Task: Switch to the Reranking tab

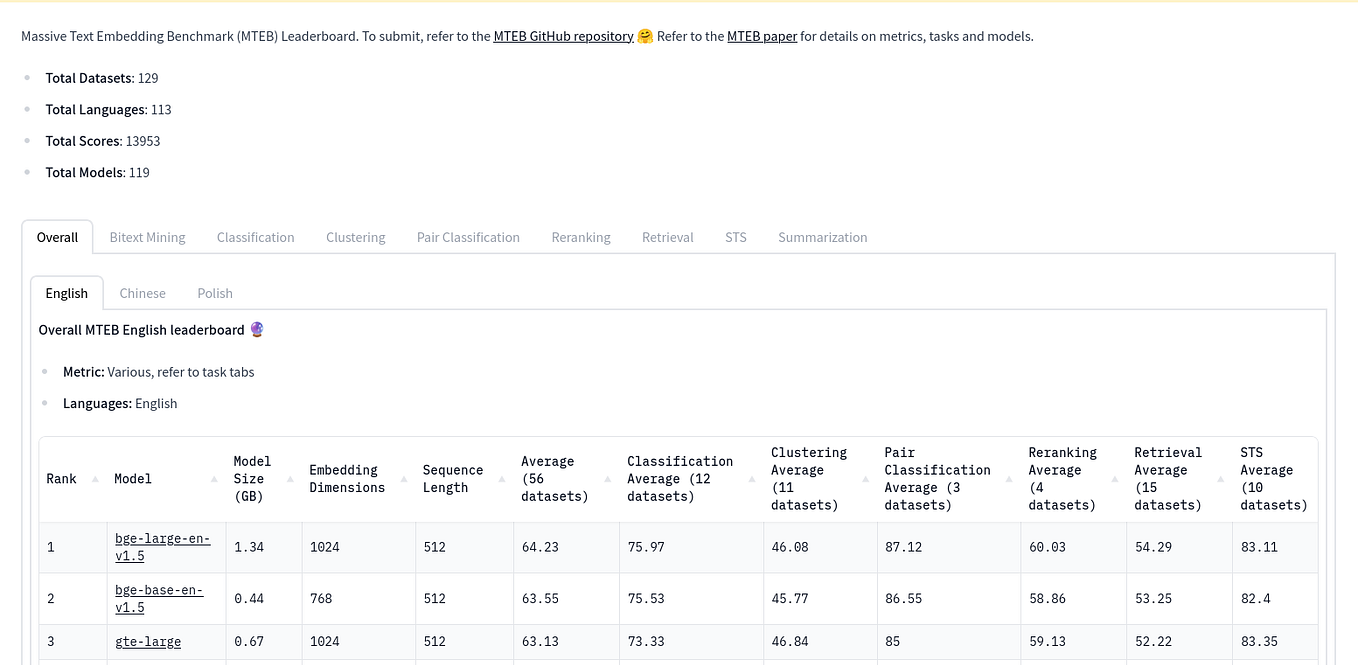Action: click(x=580, y=237)
